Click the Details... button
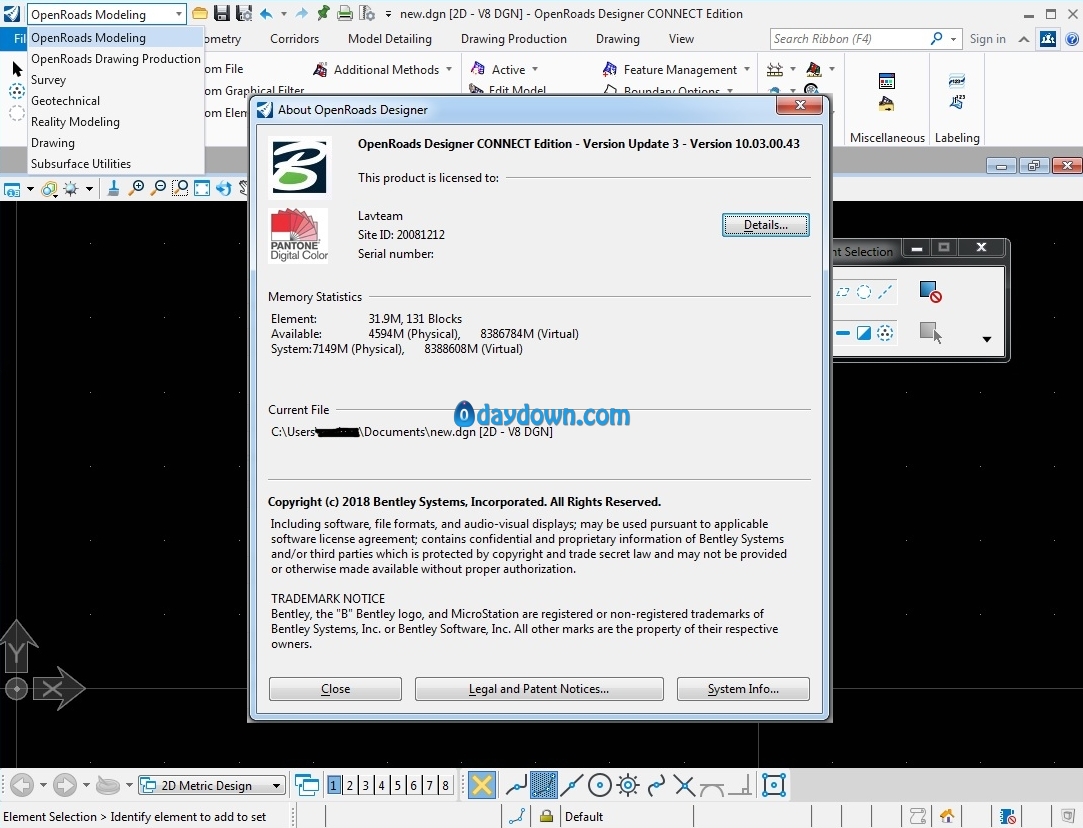The width and height of the screenshot is (1083, 828). (765, 224)
